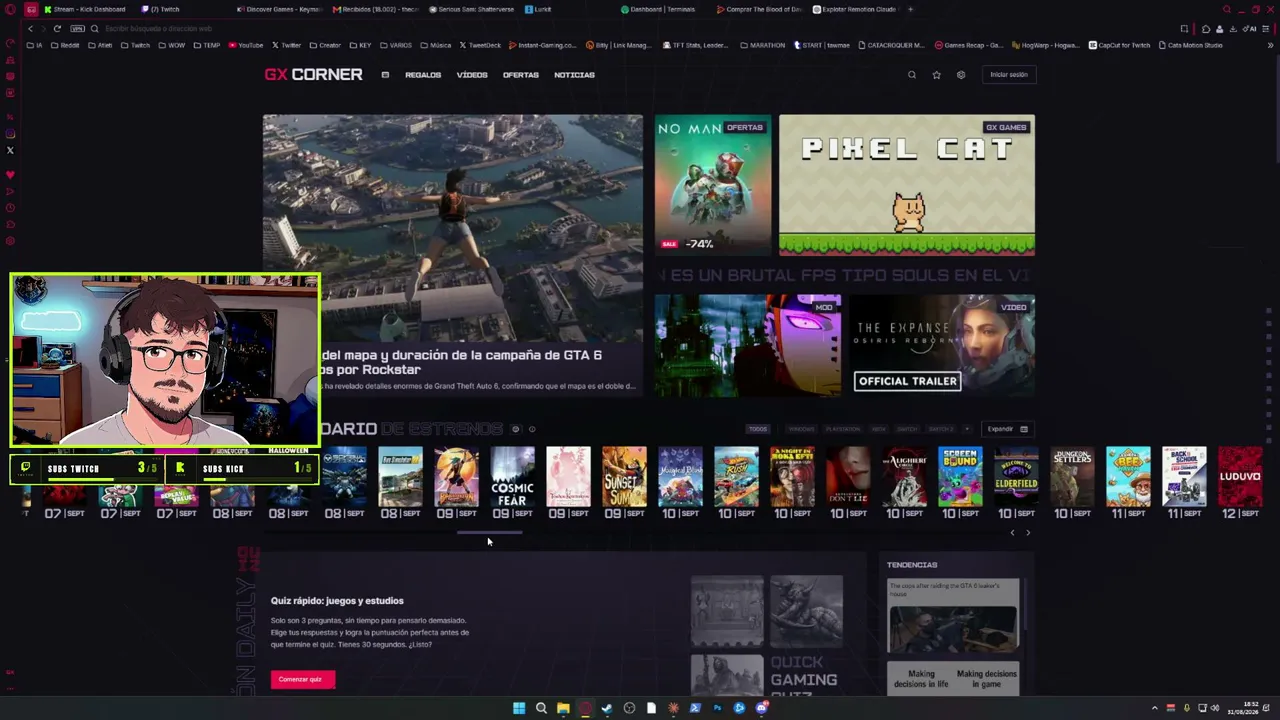This screenshot has height=720, width=1280.
Task: Open the CapCut for Twitch bookmark
Action: [1119, 45]
